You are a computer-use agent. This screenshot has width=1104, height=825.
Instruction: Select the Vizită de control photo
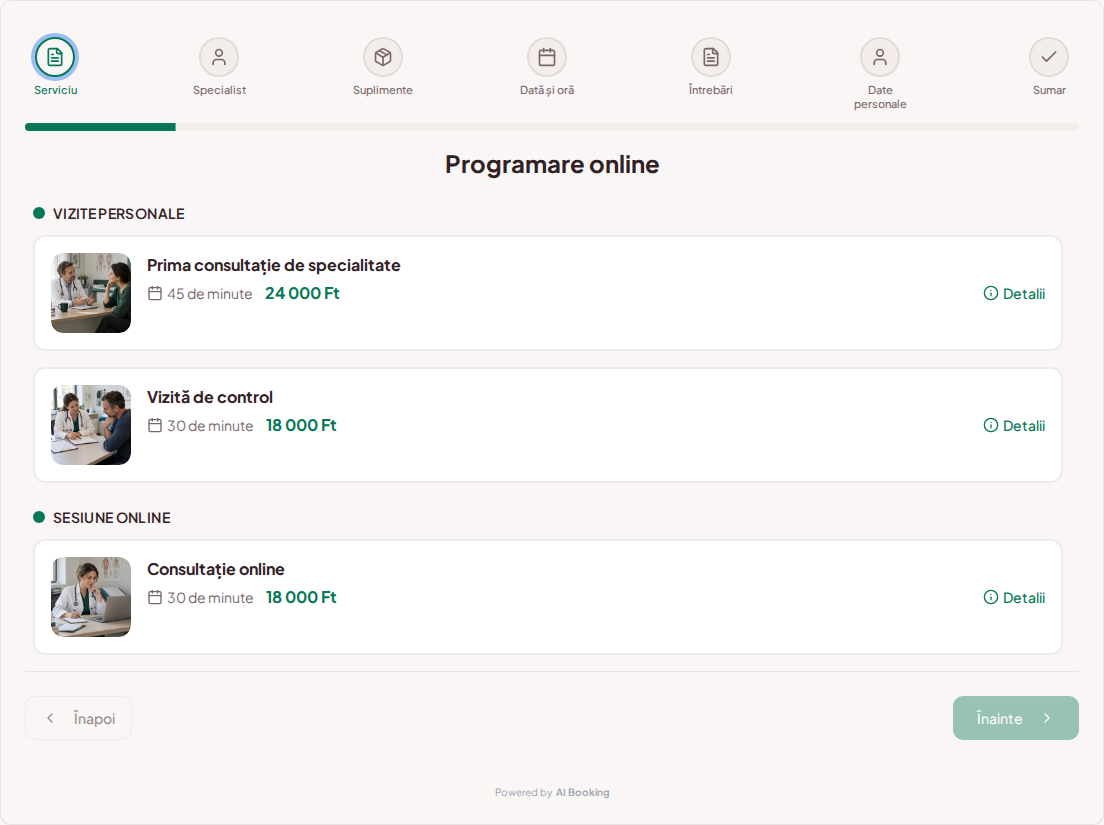click(x=91, y=425)
